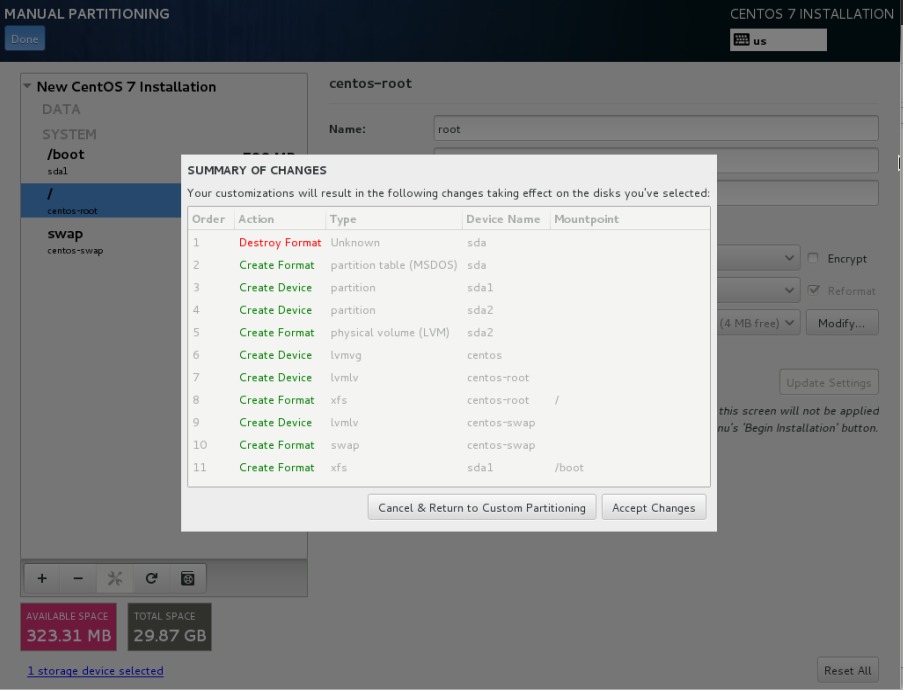Select the swap centos-swap entry
Viewport: 903px width, 690px height.
tap(101, 241)
